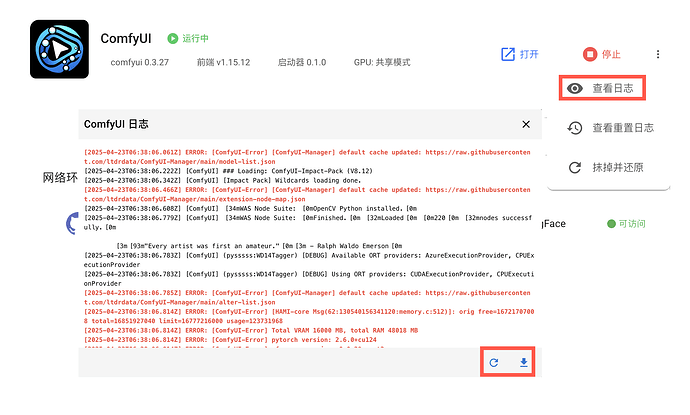690x415 pixels.
Task: Click the error line with alter-list.json
Action: click(x=307, y=297)
